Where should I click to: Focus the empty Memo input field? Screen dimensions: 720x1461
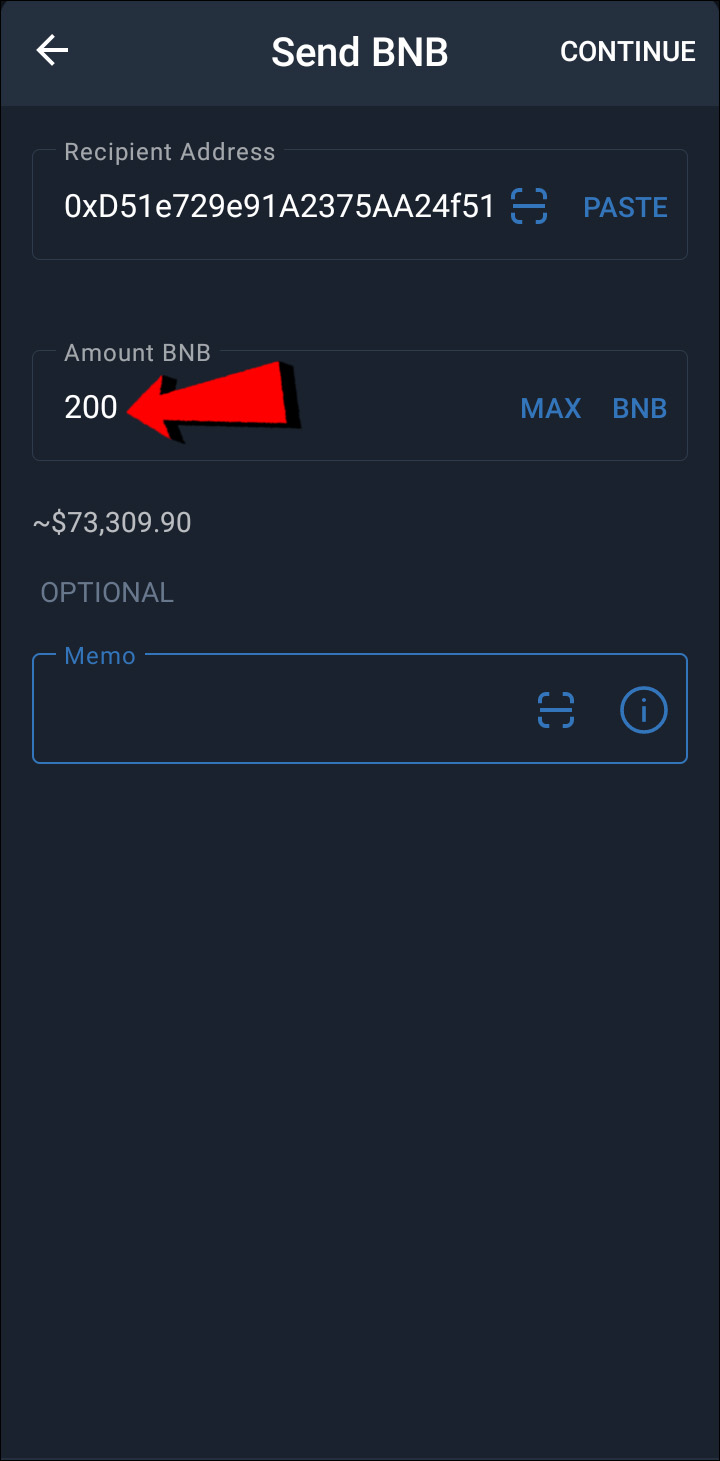pos(360,709)
